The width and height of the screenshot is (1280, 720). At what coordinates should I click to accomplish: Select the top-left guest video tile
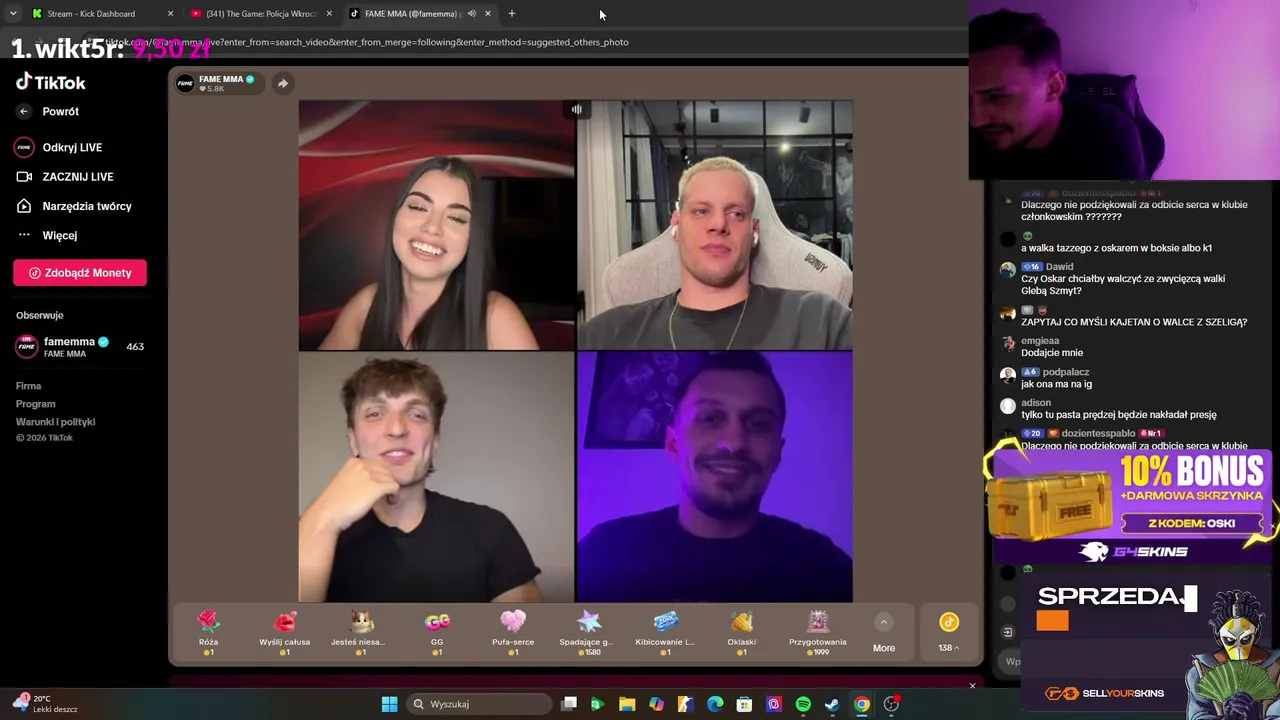click(437, 225)
